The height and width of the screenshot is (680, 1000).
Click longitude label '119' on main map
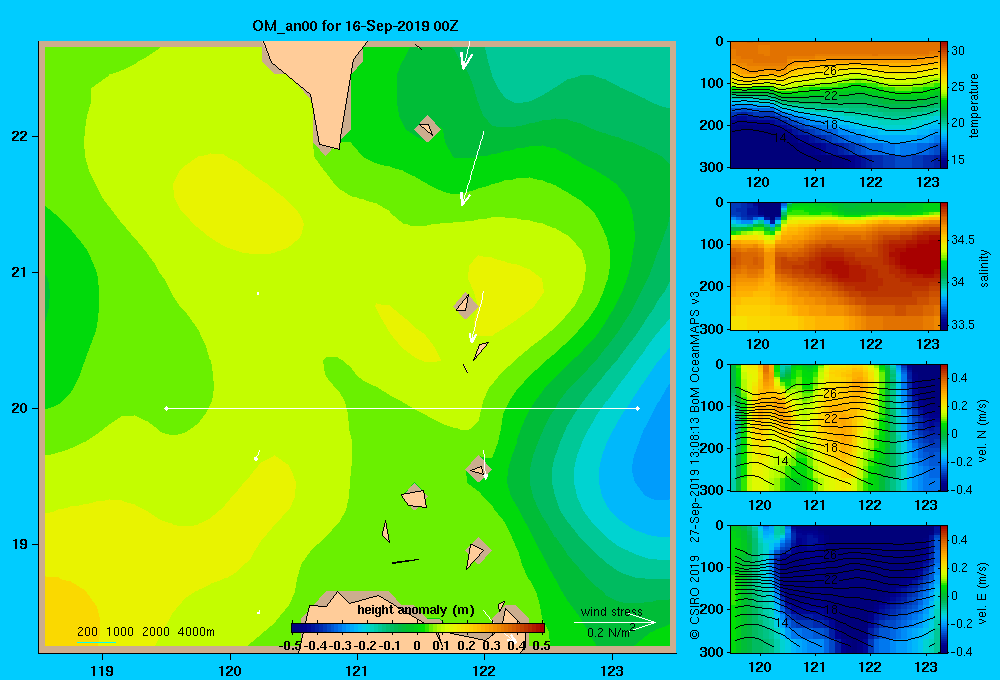click(102, 671)
